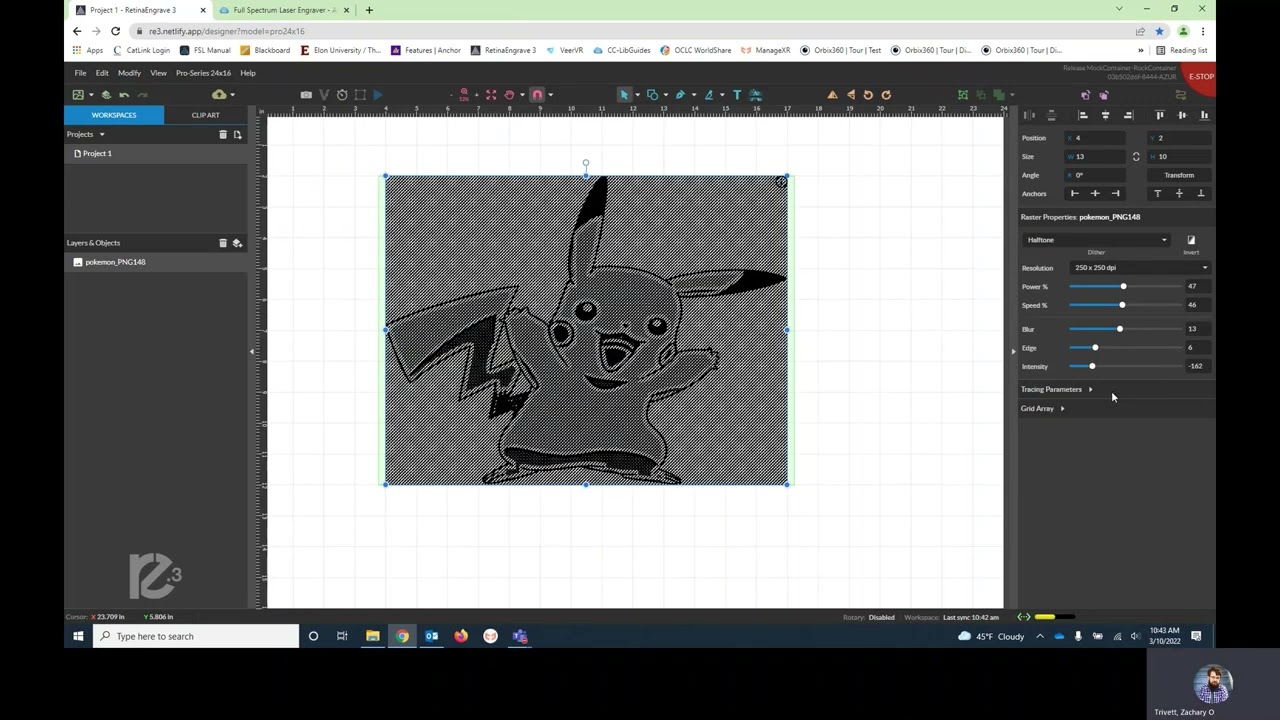Open the dropdown arrow next to cloud upload
Screen dimensions: 1280x720
click(232, 95)
